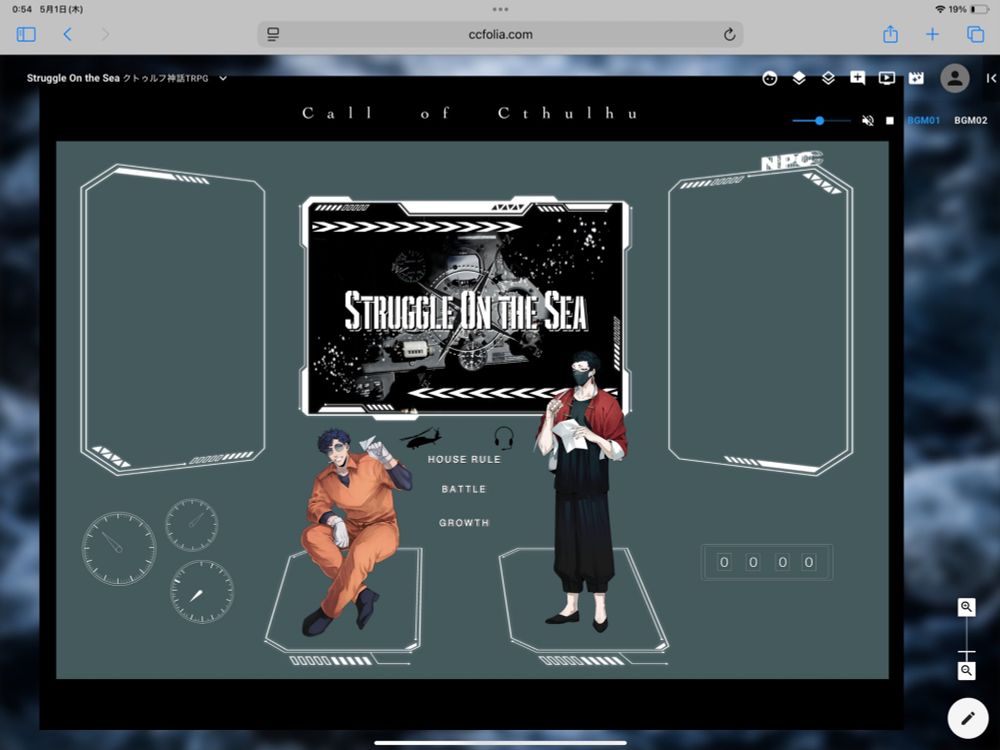
Task: Click the Struggle On the Sea title image
Action: click(x=466, y=308)
